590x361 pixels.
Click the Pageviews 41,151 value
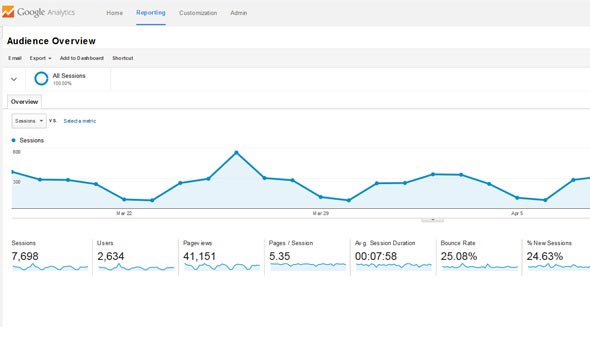point(199,256)
